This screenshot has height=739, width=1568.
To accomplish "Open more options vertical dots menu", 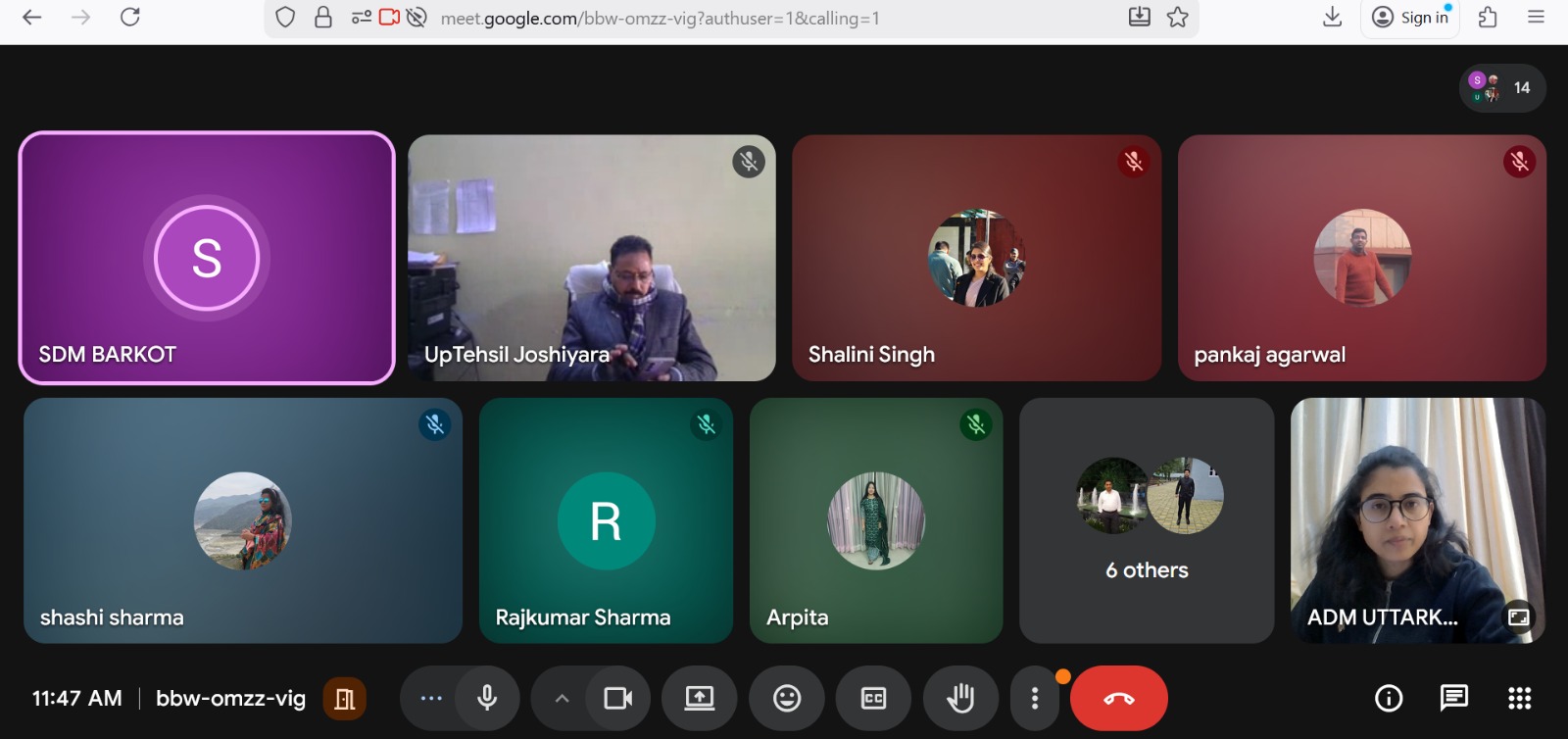I will point(1035,698).
